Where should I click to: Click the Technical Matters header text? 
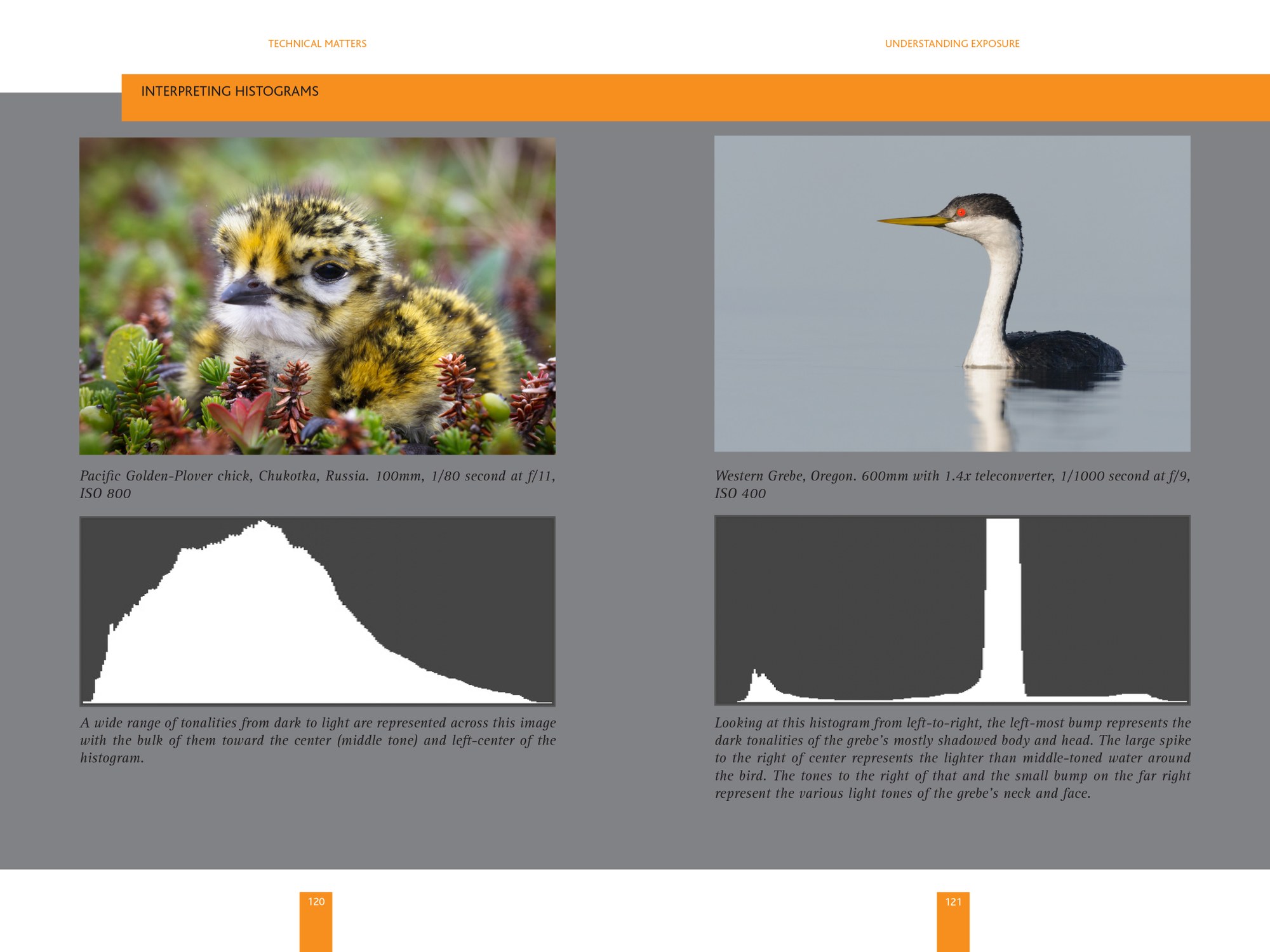tap(317, 44)
